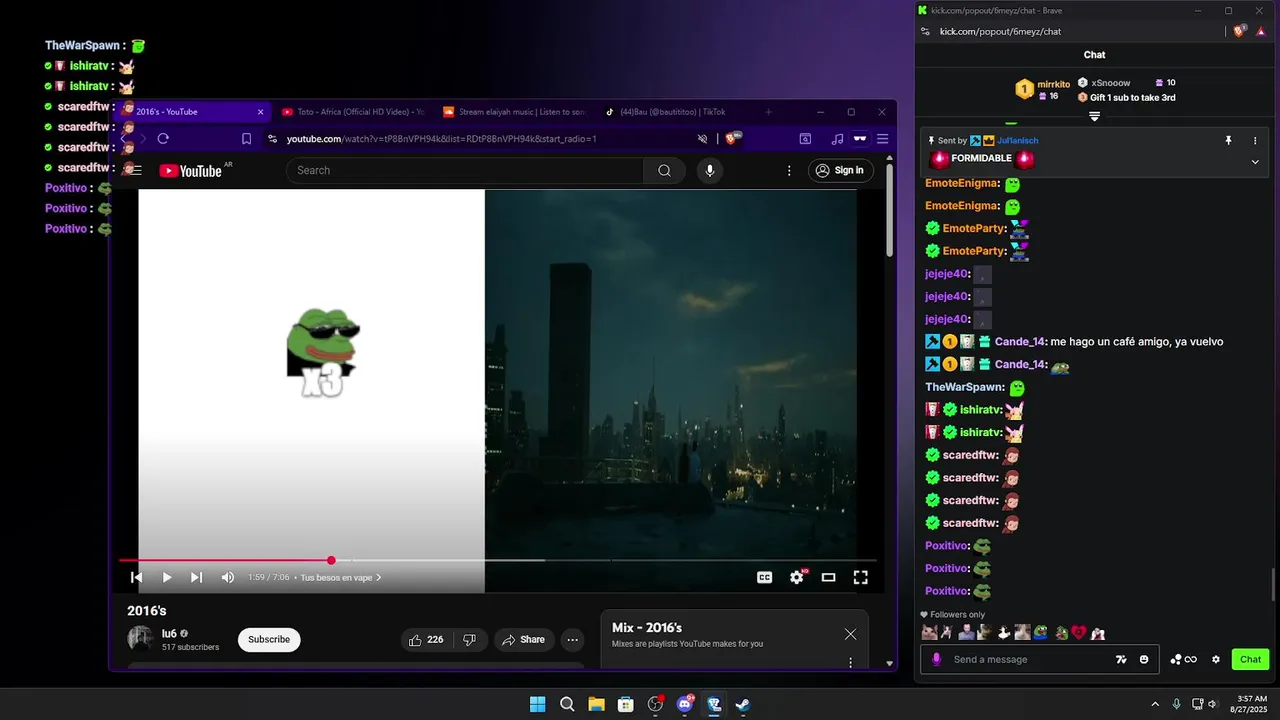
Task: Open Brave main hamburger menu
Action: click(882, 139)
